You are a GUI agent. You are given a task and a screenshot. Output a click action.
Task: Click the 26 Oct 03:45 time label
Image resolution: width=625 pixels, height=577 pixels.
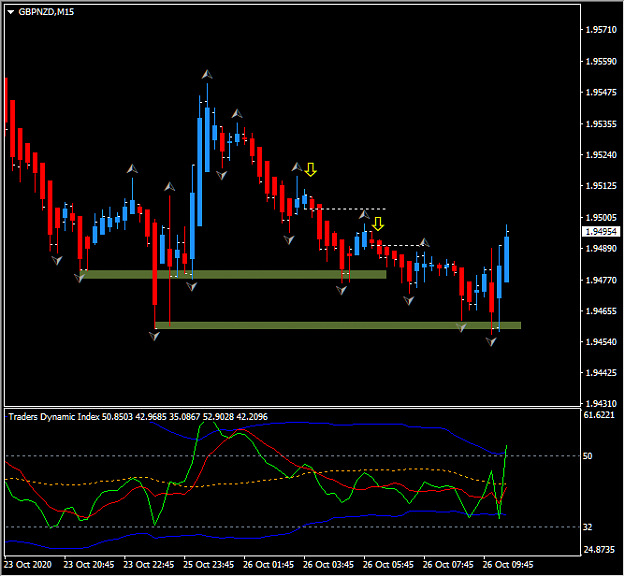point(328,565)
